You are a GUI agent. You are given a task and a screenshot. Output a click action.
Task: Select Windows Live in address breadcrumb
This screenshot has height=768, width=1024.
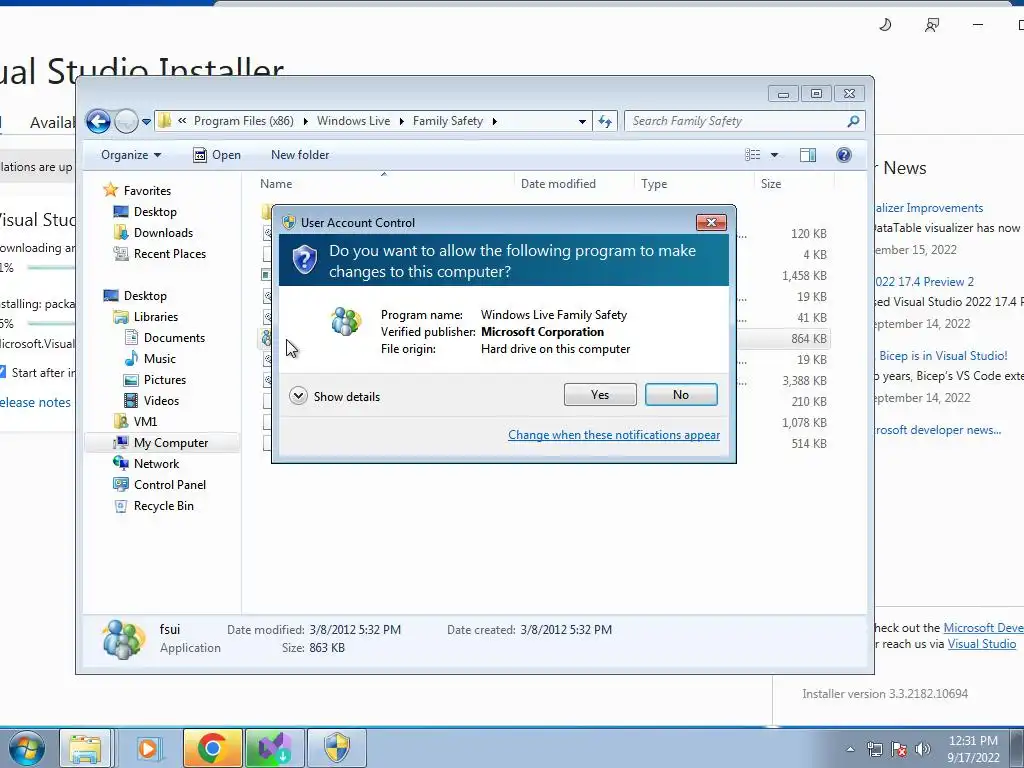(x=353, y=121)
